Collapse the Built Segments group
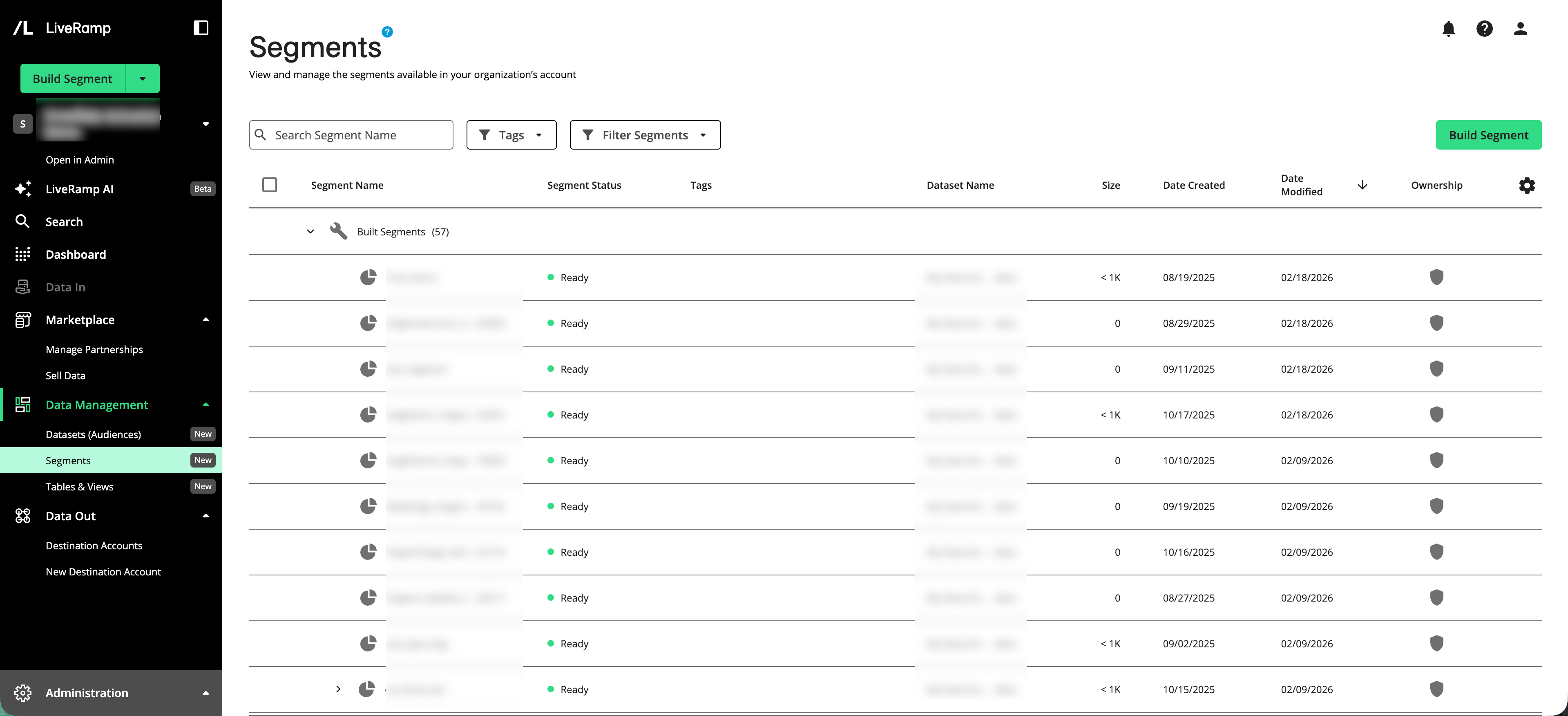The image size is (1568, 716). tap(310, 231)
